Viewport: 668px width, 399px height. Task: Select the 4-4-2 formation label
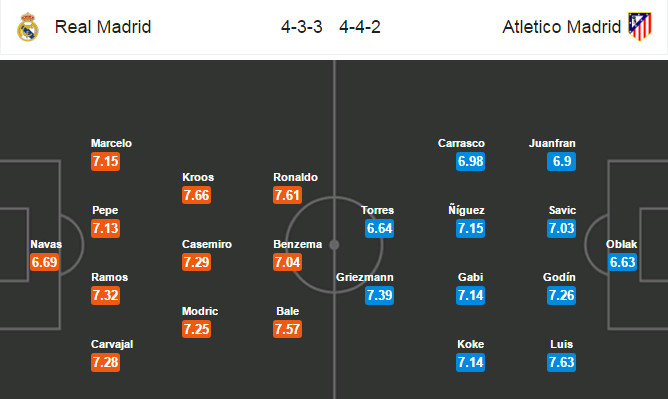pos(360,27)
